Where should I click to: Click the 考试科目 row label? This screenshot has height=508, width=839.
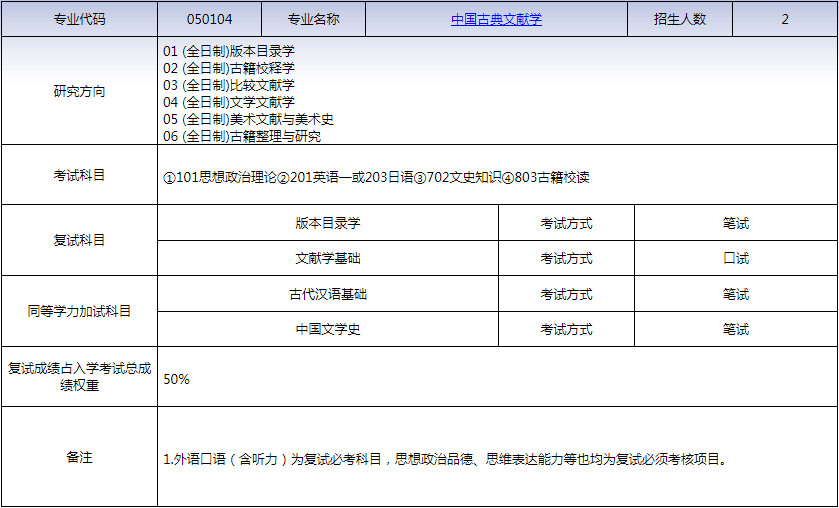pos(79,175)
